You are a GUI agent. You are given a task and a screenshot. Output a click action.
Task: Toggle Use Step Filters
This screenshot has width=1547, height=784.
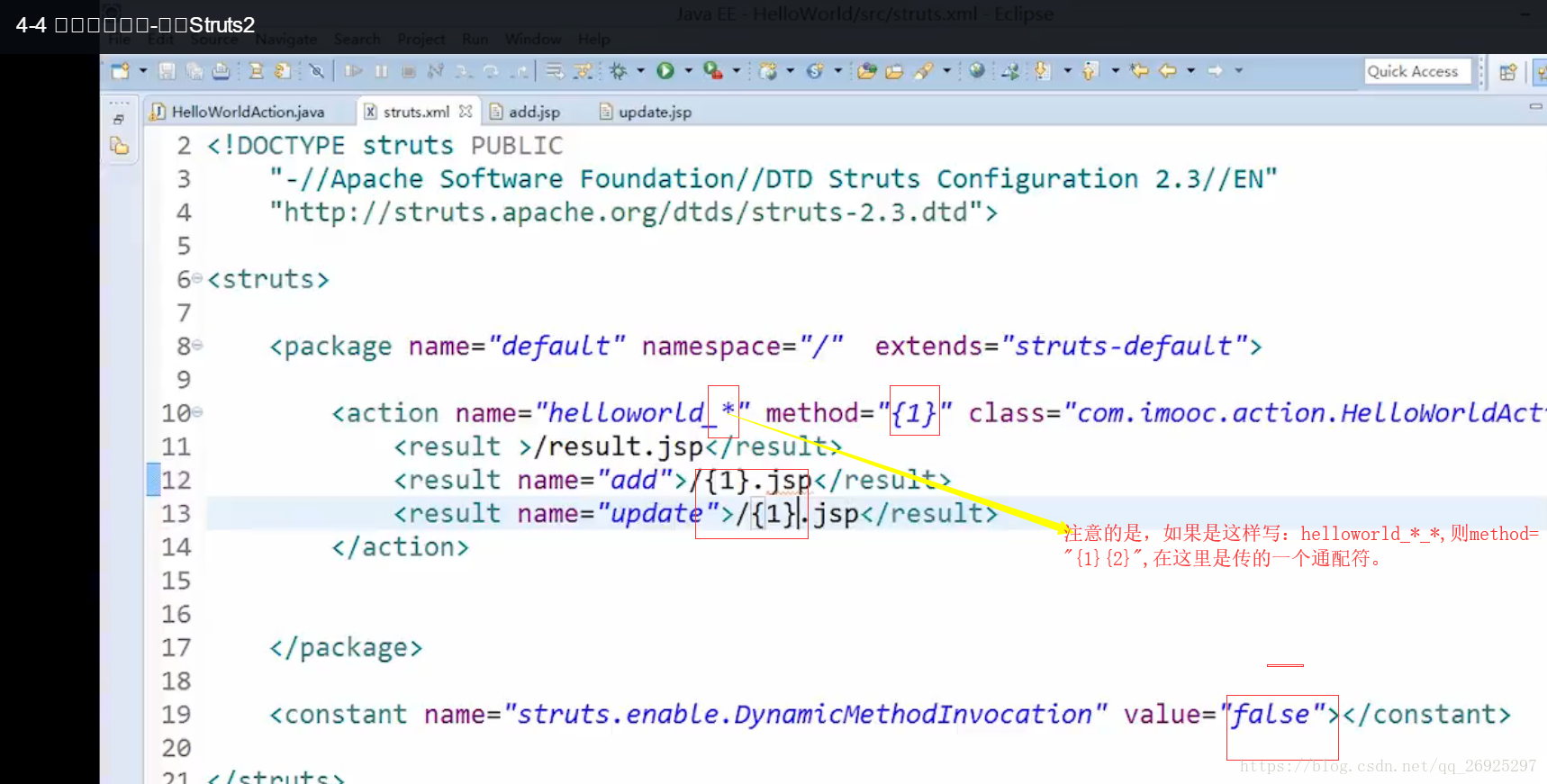pyautogui.click(x=584, y=70)
